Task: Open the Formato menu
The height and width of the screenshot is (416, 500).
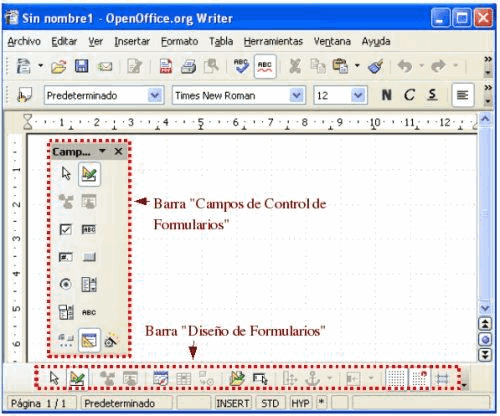Action: [x=179, y=41]
